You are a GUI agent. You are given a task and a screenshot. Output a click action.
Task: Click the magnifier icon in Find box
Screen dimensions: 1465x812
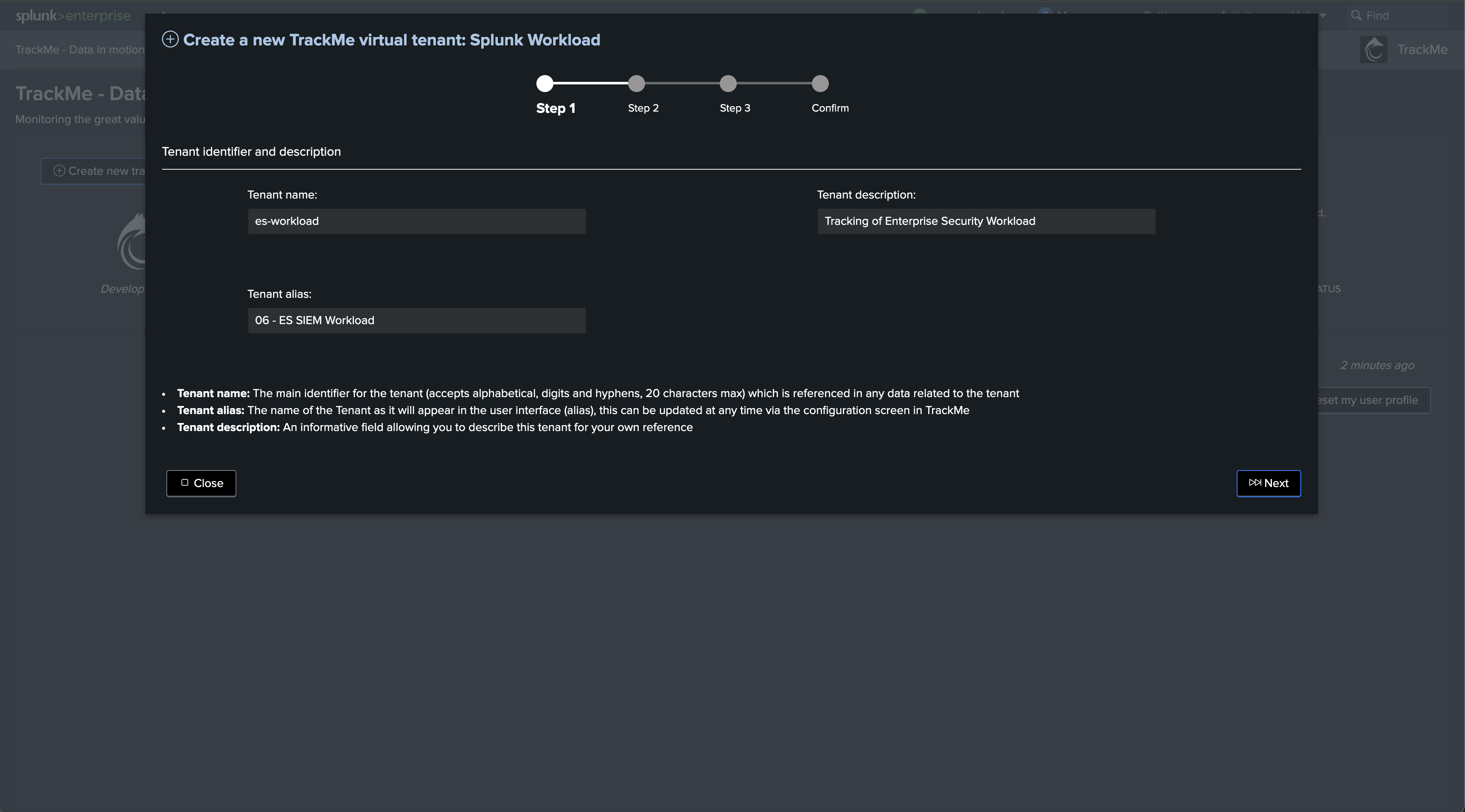coord(1356,15)
